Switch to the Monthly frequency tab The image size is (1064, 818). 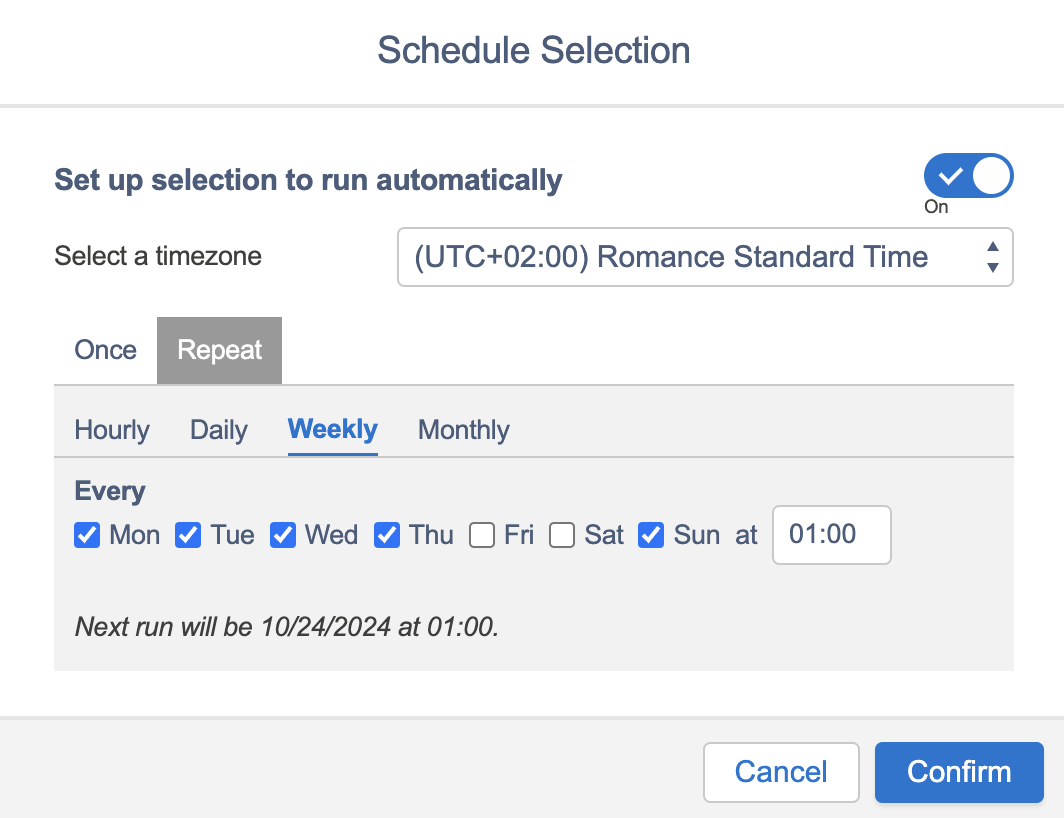click(x=463, y=430)
